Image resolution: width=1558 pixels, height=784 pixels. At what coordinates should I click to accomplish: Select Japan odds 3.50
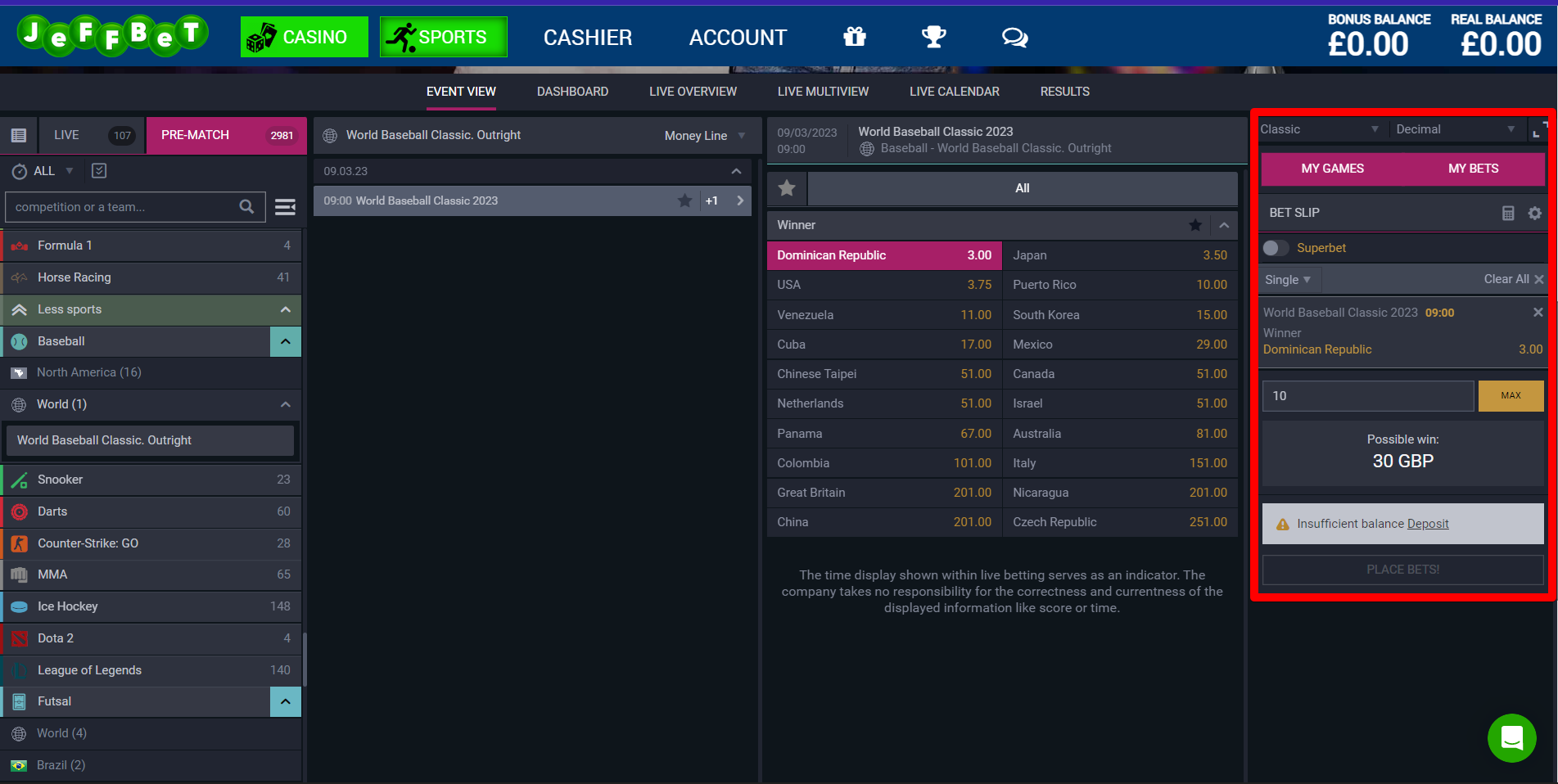[1119, 255]
